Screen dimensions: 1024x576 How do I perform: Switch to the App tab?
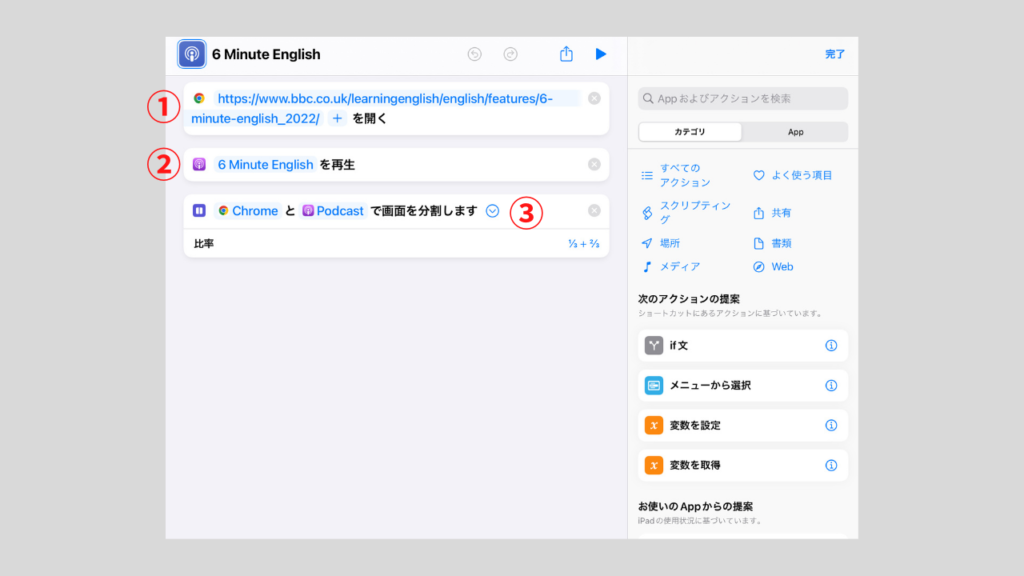click(x=795, y=132)
